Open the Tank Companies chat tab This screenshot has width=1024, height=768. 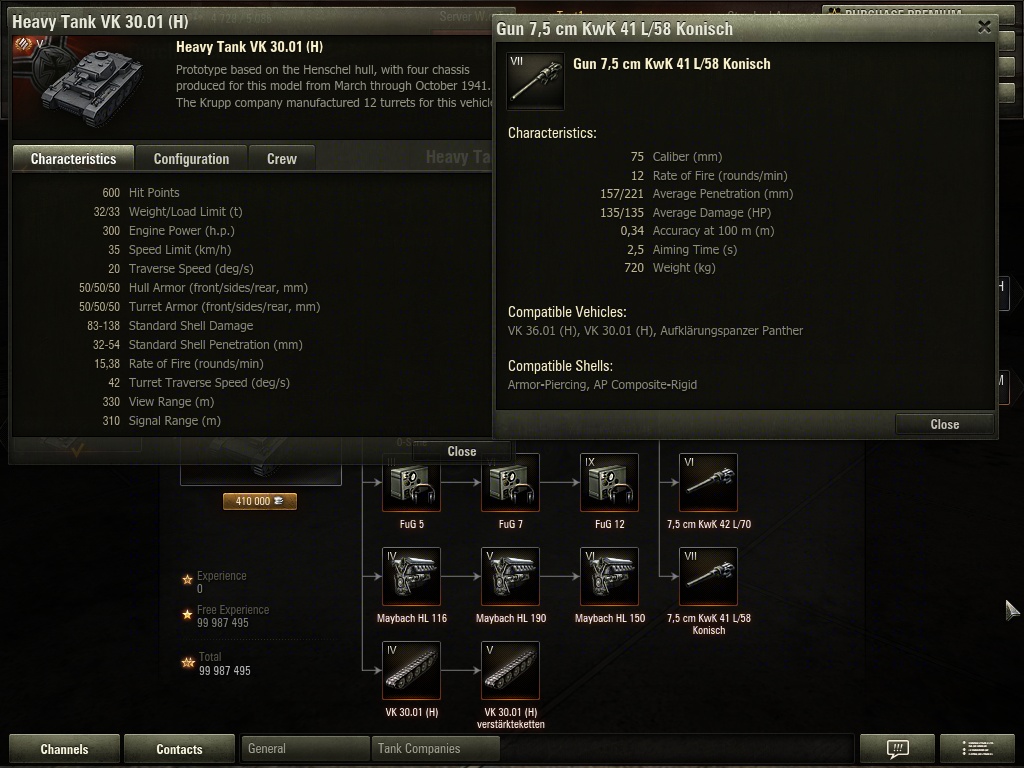pos(436,748)
